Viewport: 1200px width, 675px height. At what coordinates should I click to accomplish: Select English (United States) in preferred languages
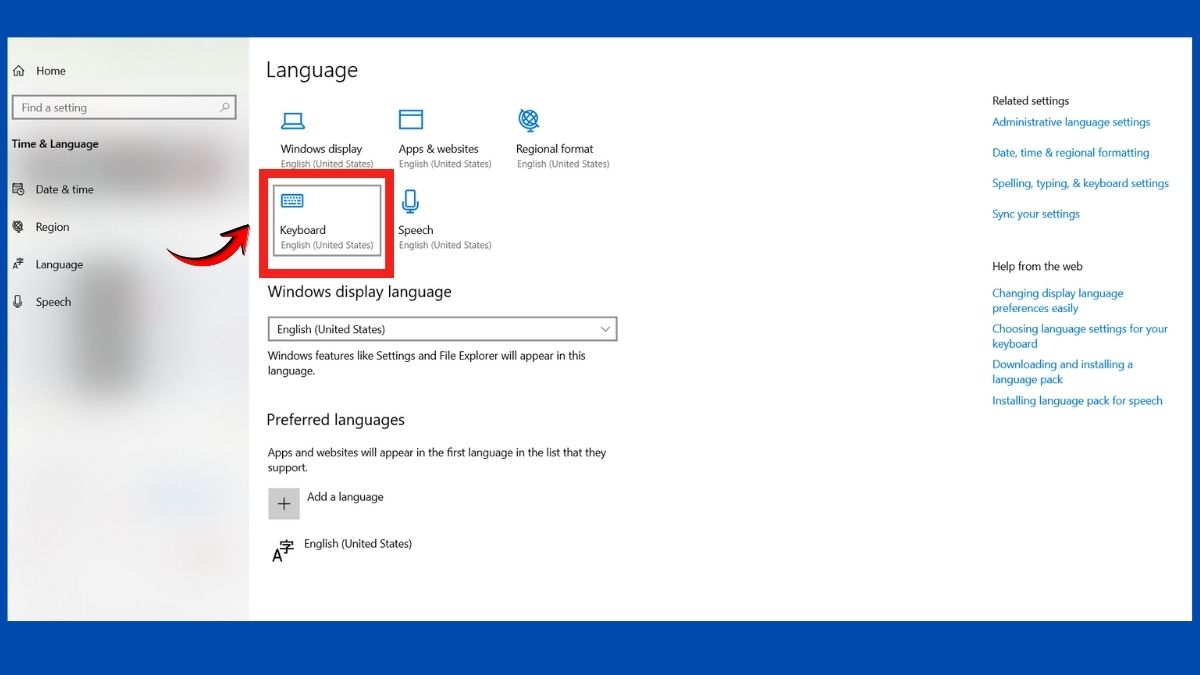coord(358,544)
